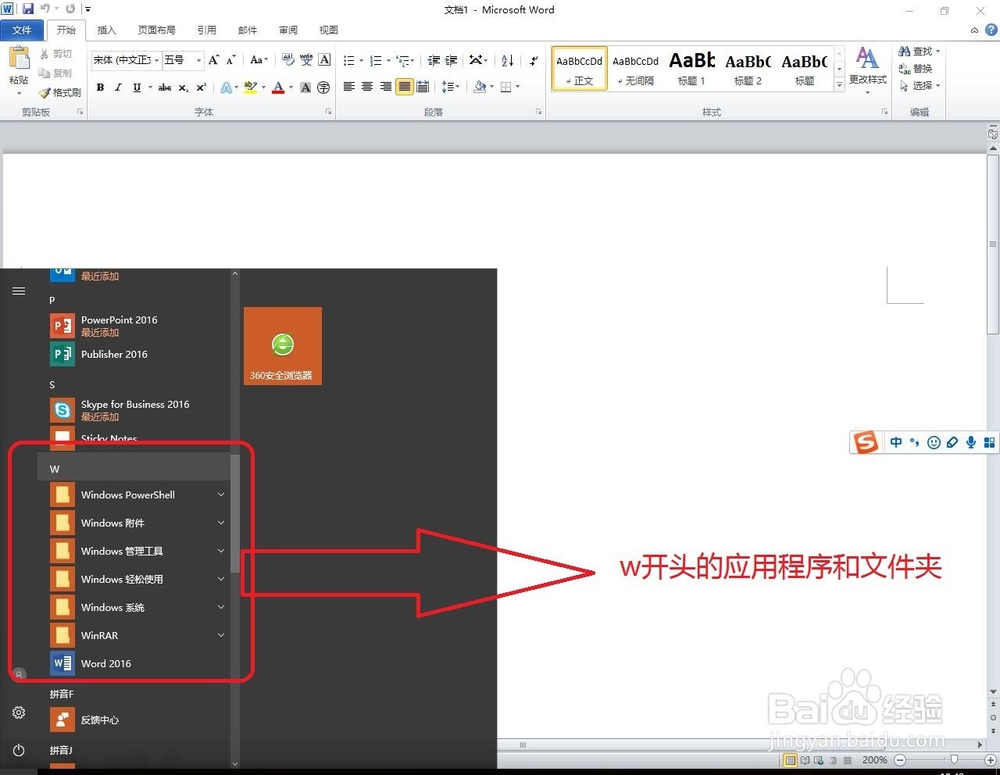The width and height of the screenshot is (1000, 775).
Task: Toggle justify alignment
Action: click(404, 87)
